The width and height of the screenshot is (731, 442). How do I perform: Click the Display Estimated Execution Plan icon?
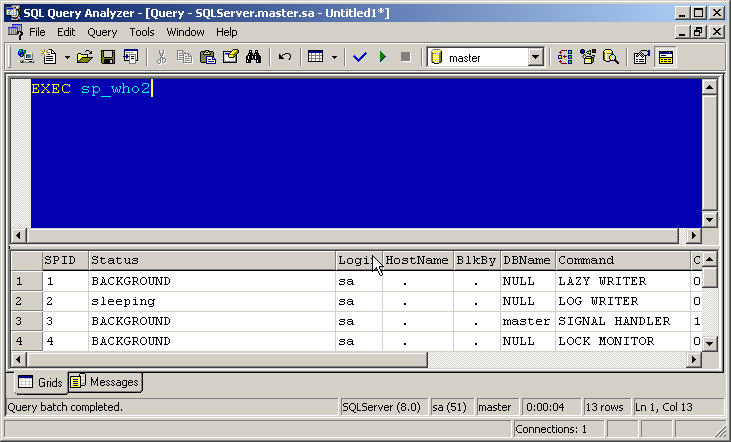click(565, 57)
